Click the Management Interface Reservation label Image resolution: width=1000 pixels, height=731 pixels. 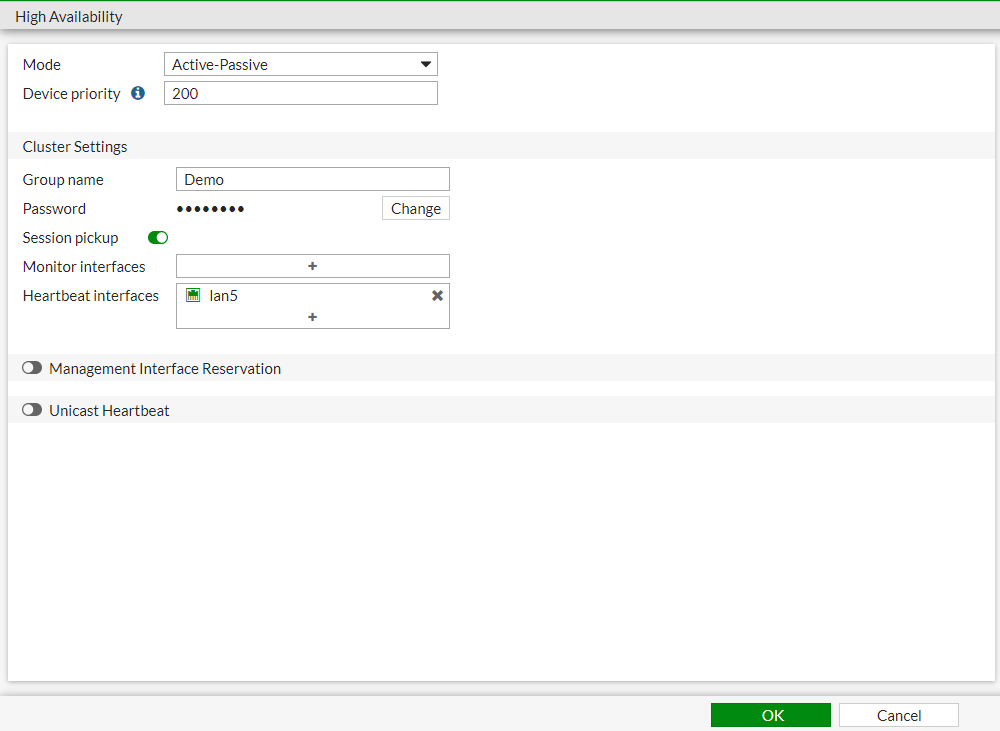(x=165, y=369)
